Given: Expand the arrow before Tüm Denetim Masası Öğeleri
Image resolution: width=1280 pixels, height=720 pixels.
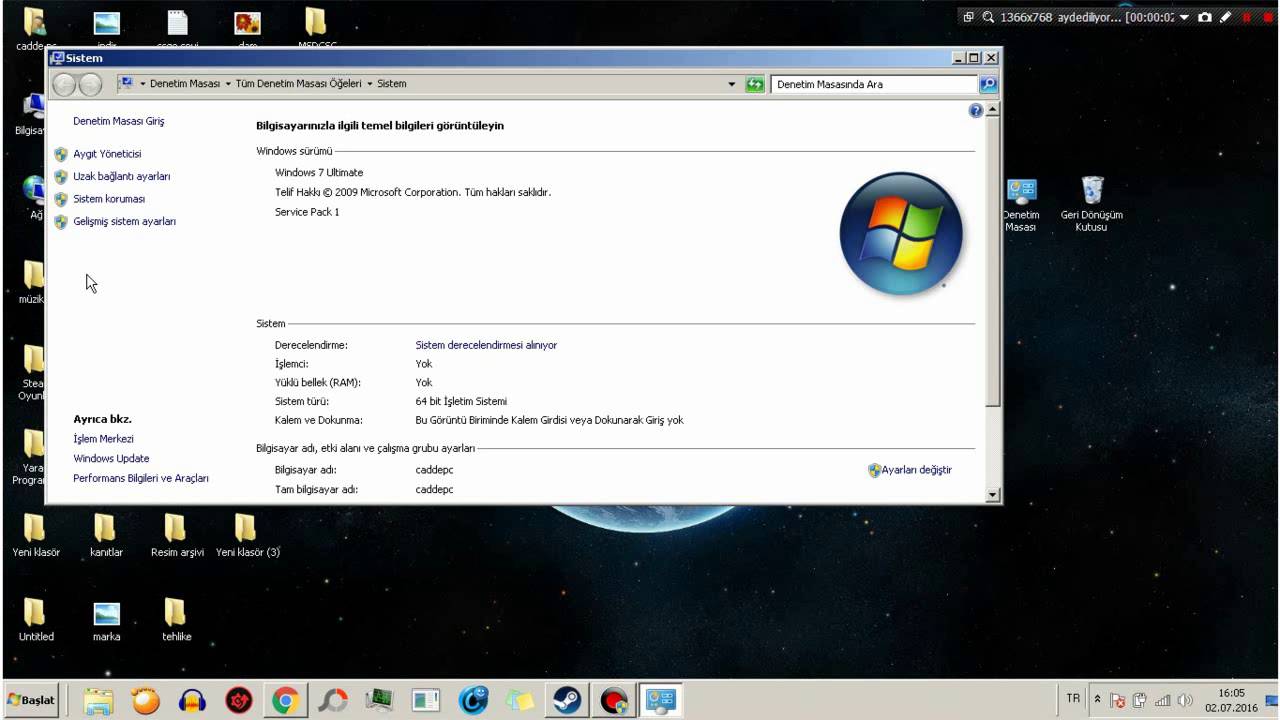Looking at the screenshot, I should (x=229, y=84).
